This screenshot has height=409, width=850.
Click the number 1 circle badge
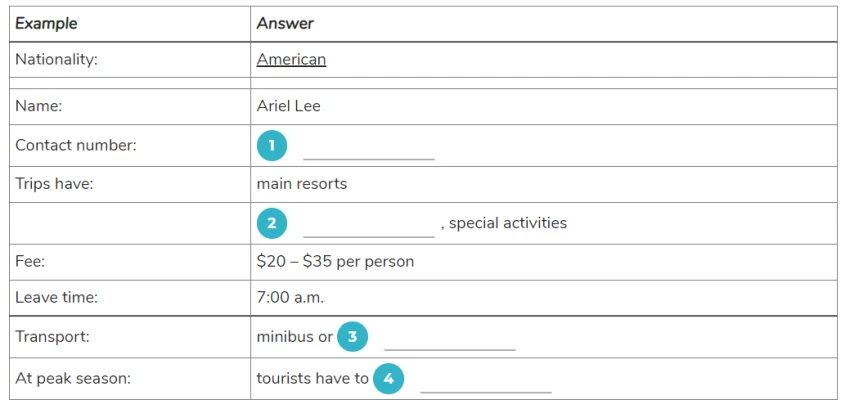click(x=272, y=145)
